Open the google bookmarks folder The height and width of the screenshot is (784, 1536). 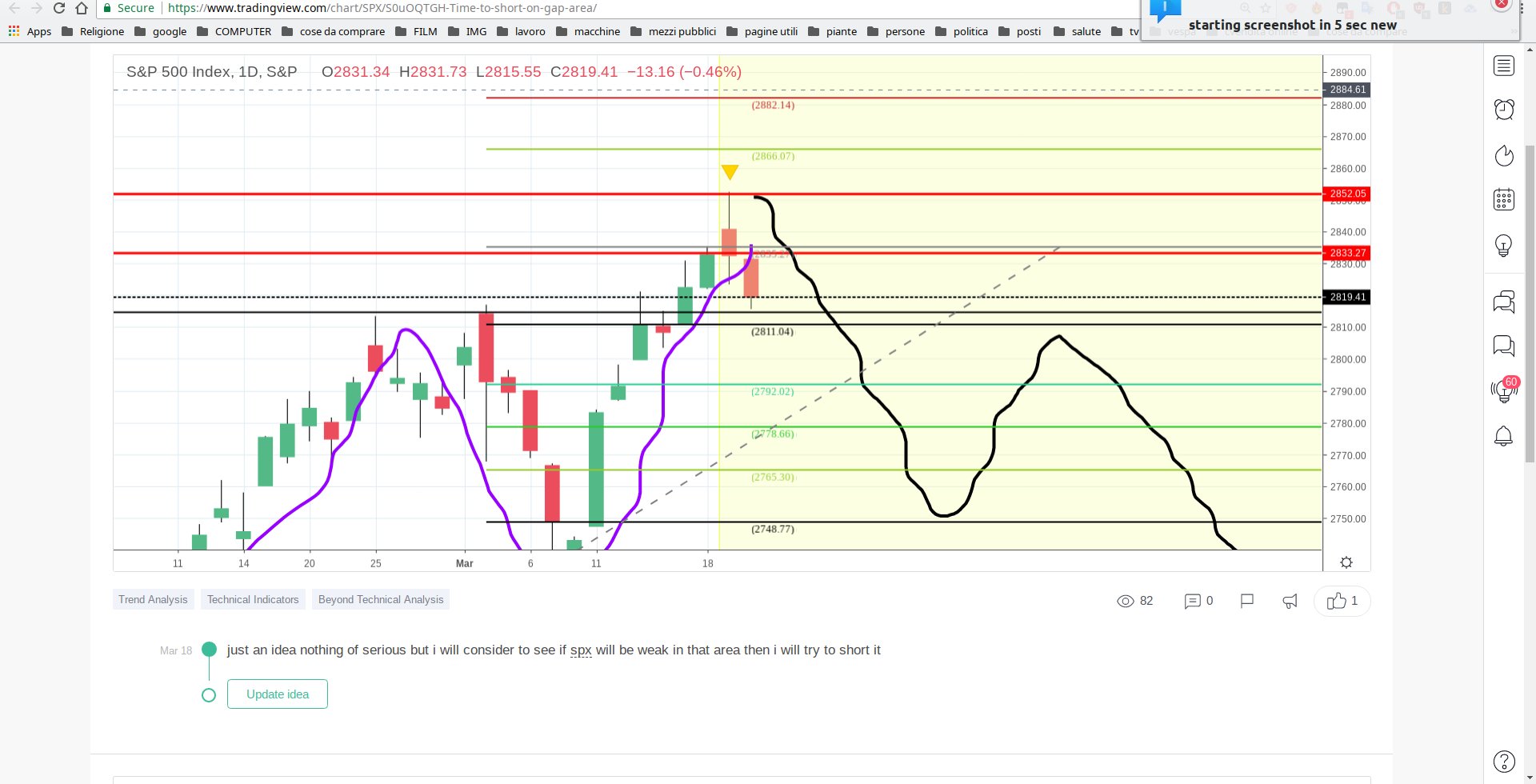tap(161, 31)
